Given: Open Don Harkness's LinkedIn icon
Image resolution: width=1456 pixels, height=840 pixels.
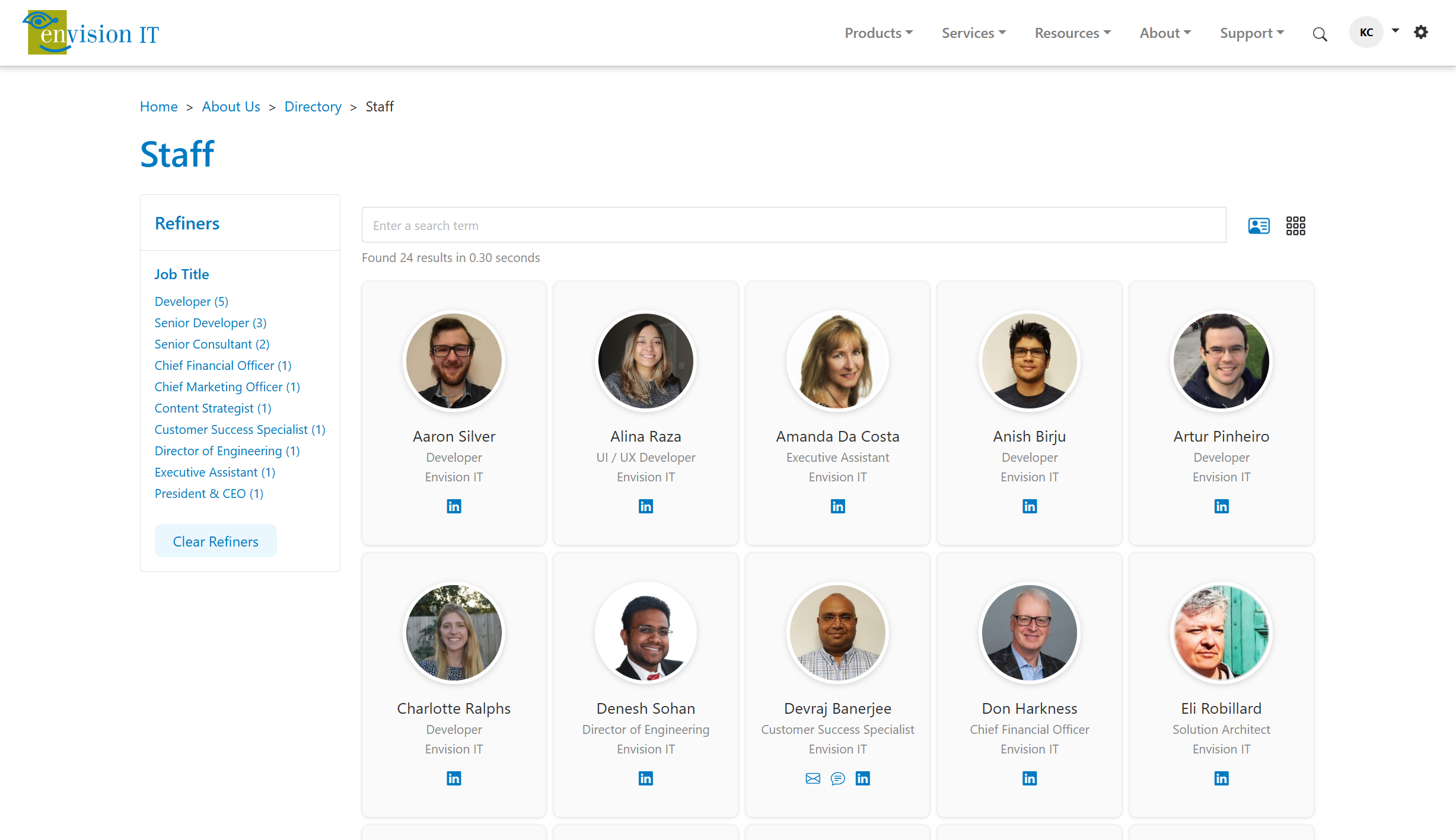Looking at the screenshot, I should [1030, 778].
